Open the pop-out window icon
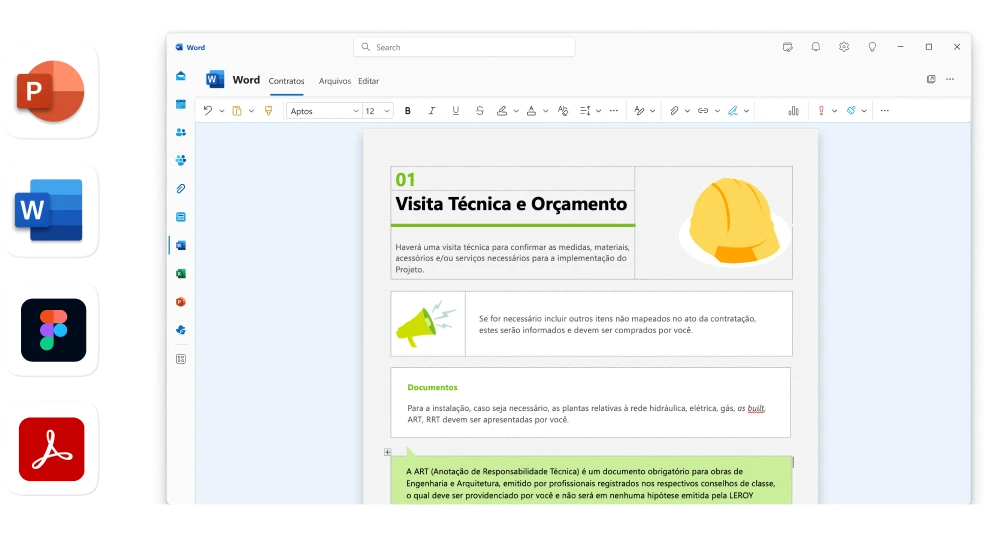Viewport: 1000px width, 540px height. (x=931, y=79)
